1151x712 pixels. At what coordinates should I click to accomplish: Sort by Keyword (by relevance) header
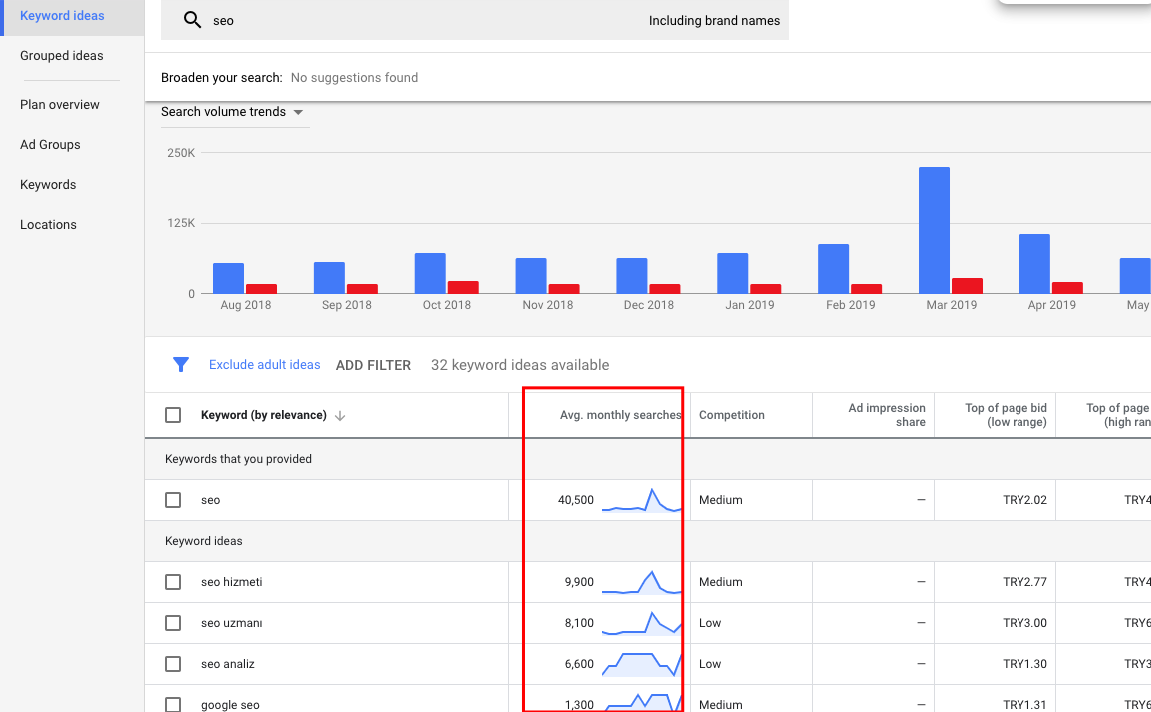coord(264,415)
